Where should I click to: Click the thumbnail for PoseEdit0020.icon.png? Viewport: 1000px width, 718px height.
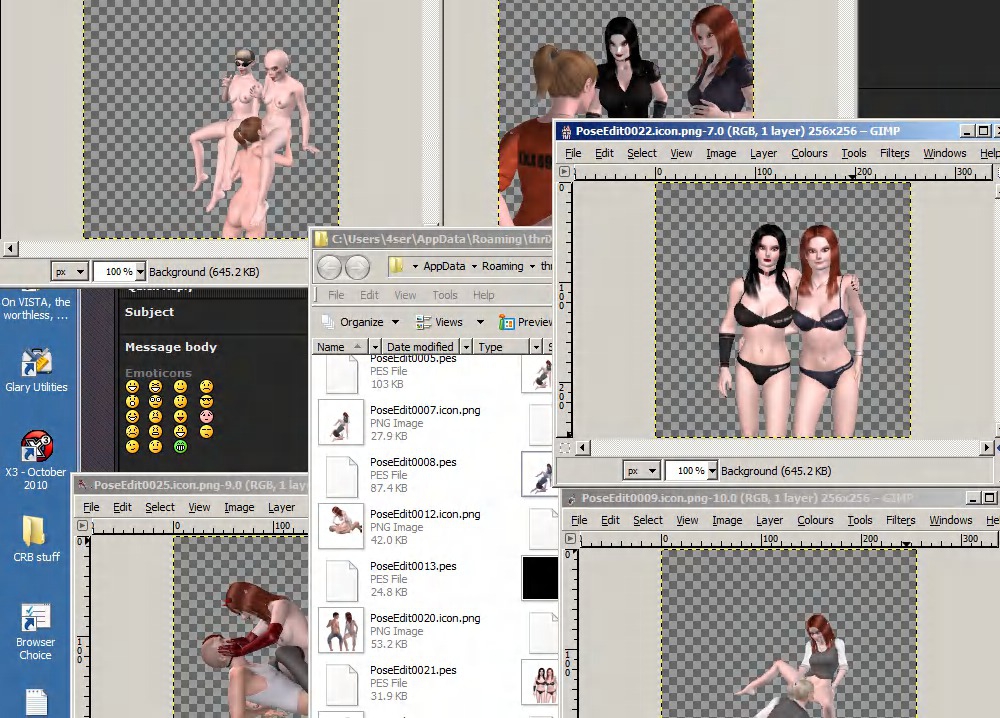pyautogui.click(x=341, y=631)
